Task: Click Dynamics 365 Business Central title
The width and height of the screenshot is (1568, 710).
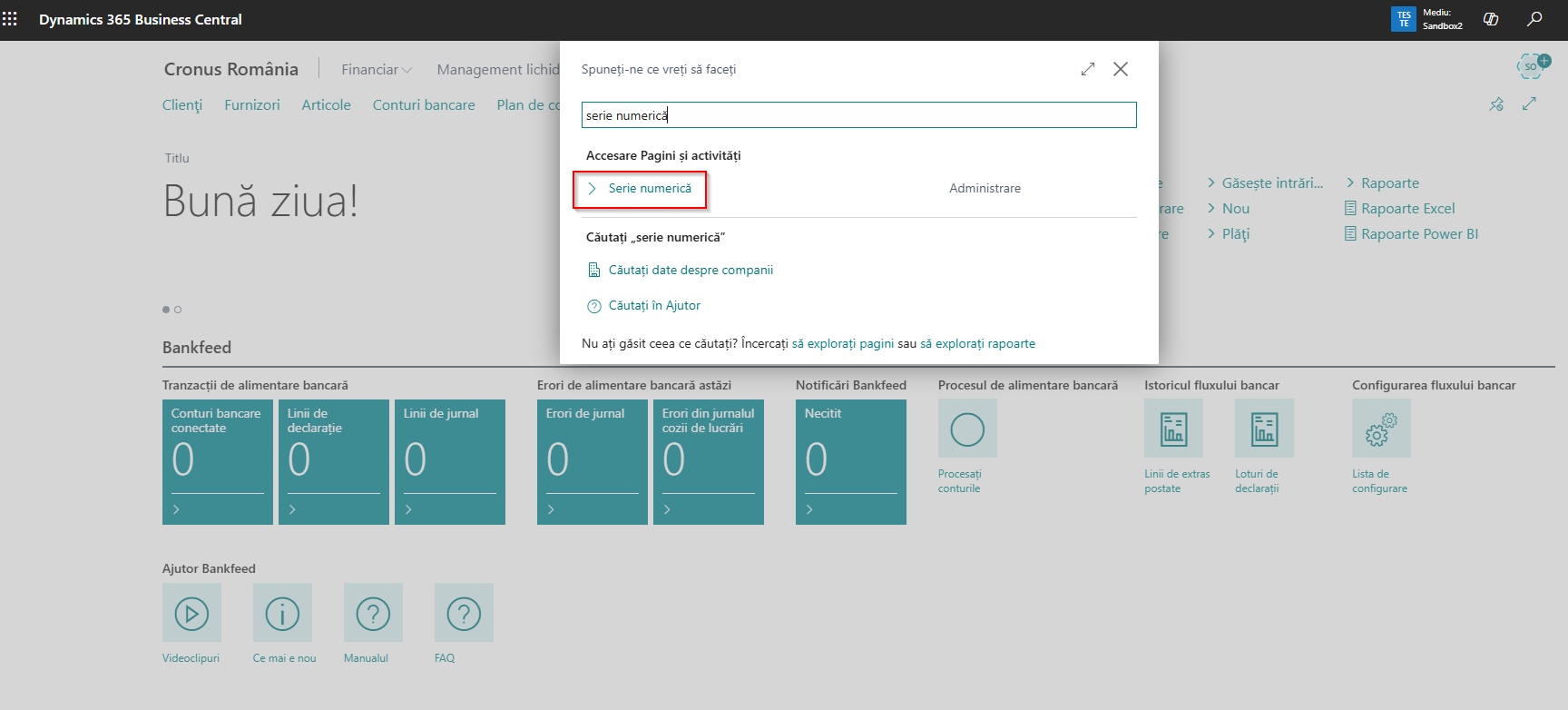Action: tap(141, 19)
